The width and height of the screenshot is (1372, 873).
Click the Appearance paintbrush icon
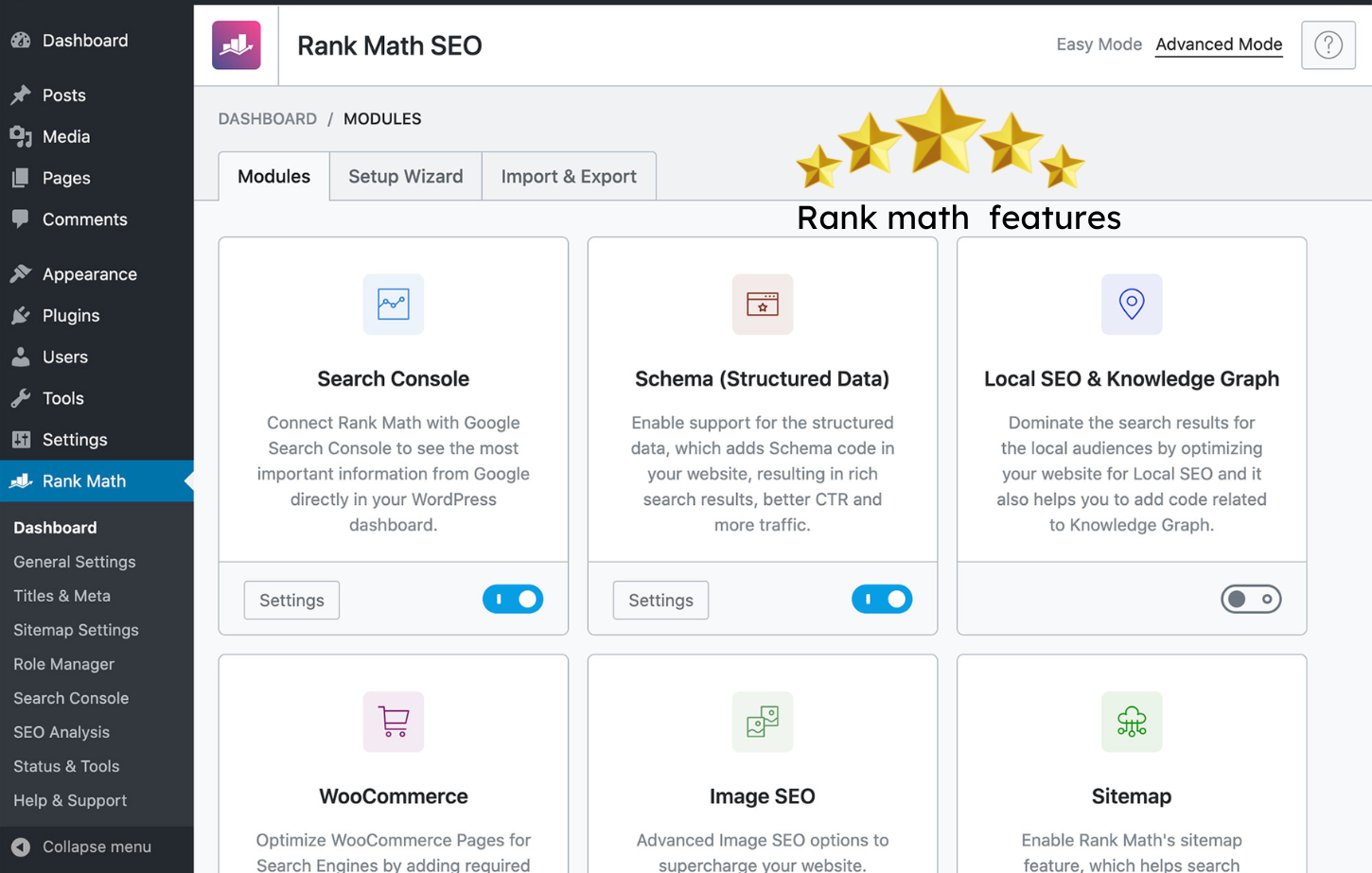pos(21,273)
